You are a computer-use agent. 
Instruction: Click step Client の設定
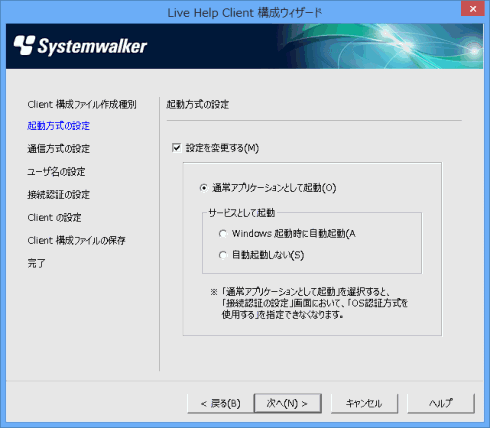click(x=54, y=218)
